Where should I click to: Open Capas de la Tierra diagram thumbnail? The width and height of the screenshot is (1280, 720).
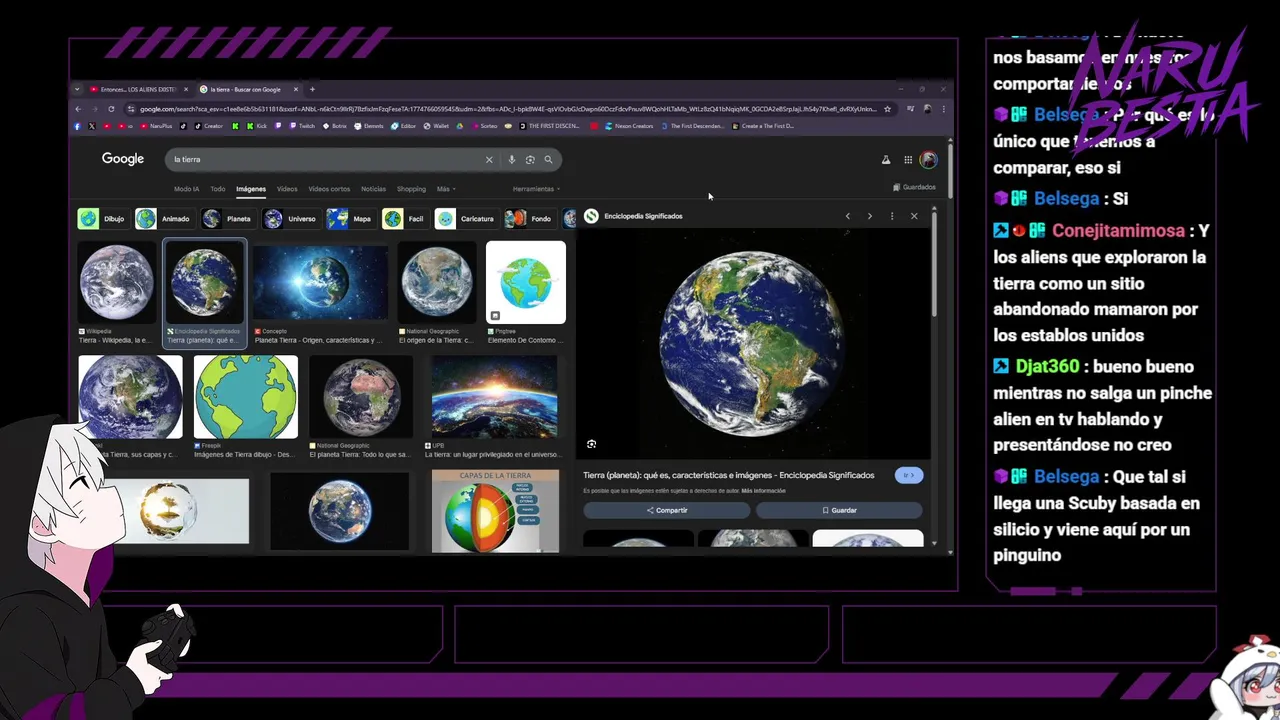495,511
